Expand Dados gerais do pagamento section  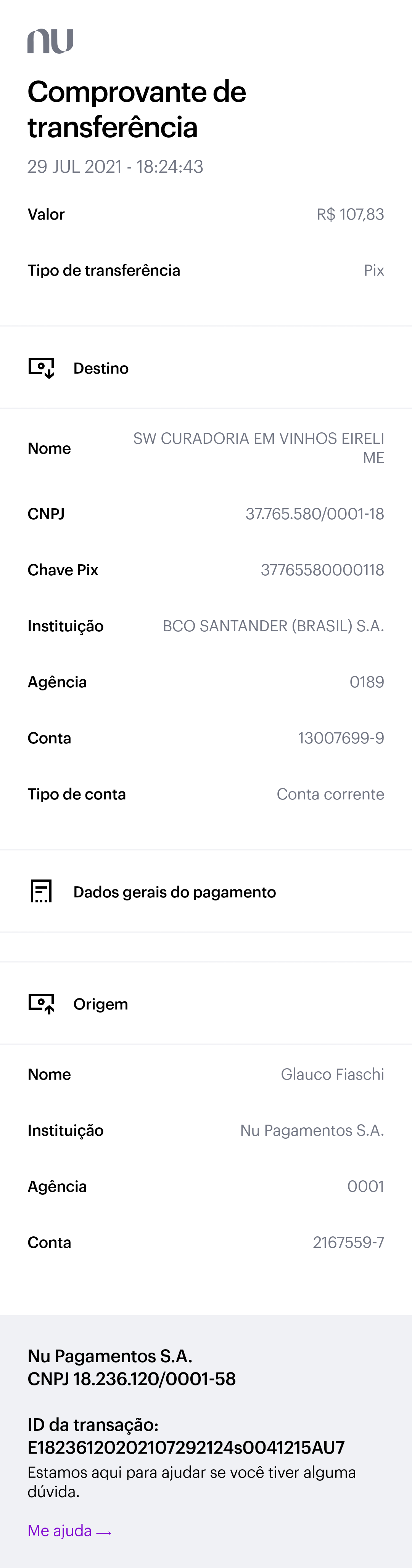174,892
